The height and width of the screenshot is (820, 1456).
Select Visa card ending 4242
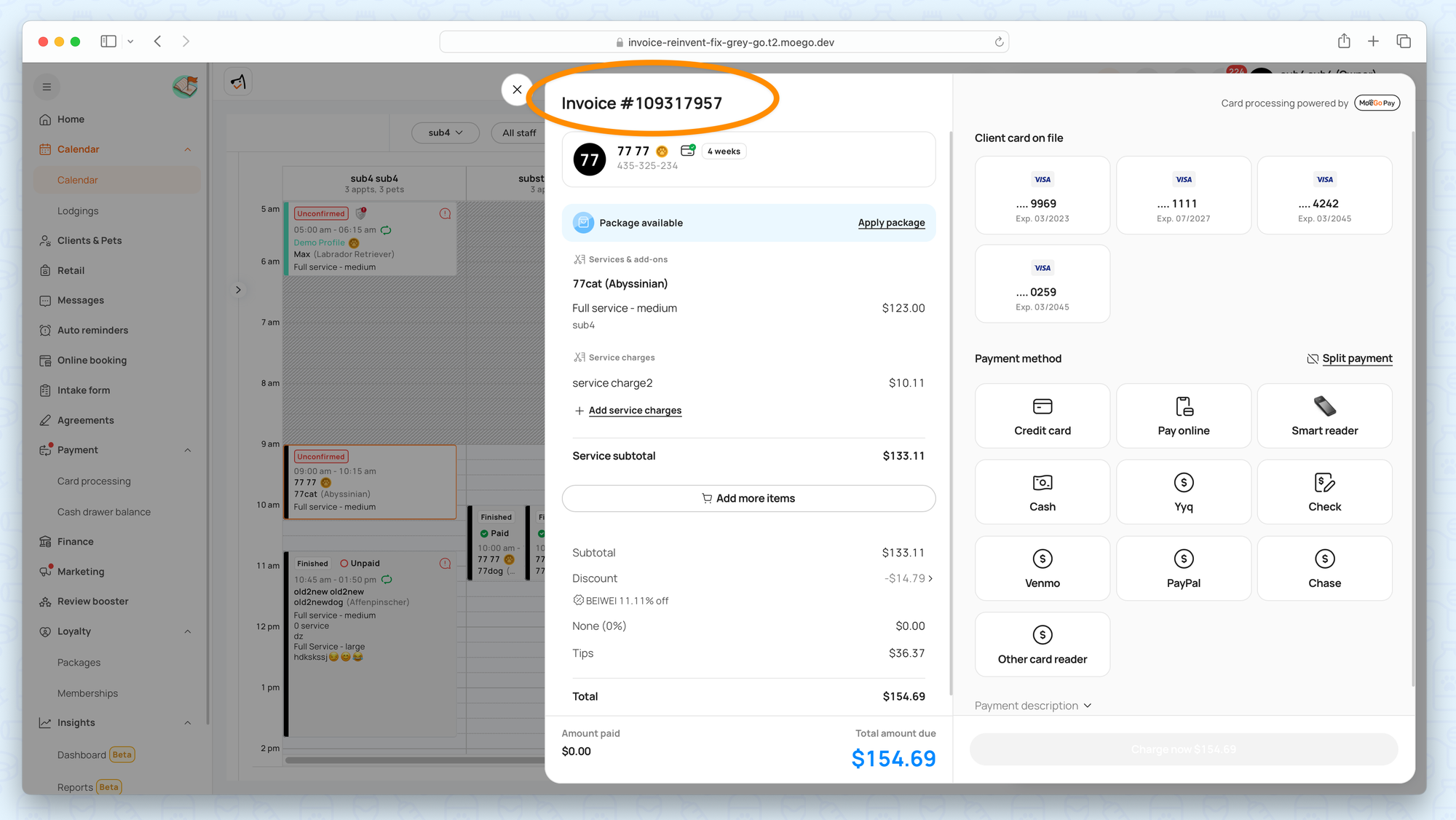point(1324,195)
